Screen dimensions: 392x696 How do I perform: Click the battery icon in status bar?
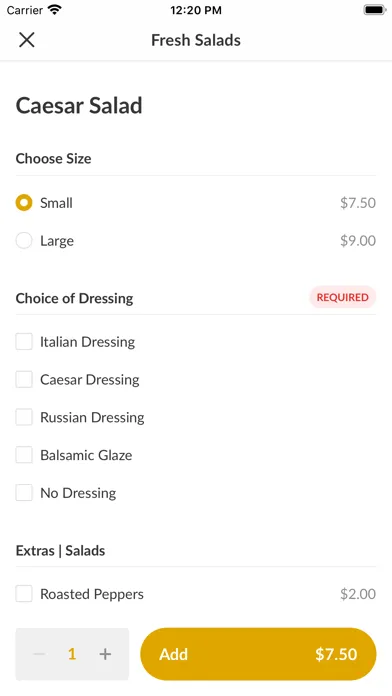[x=375, y=10]
